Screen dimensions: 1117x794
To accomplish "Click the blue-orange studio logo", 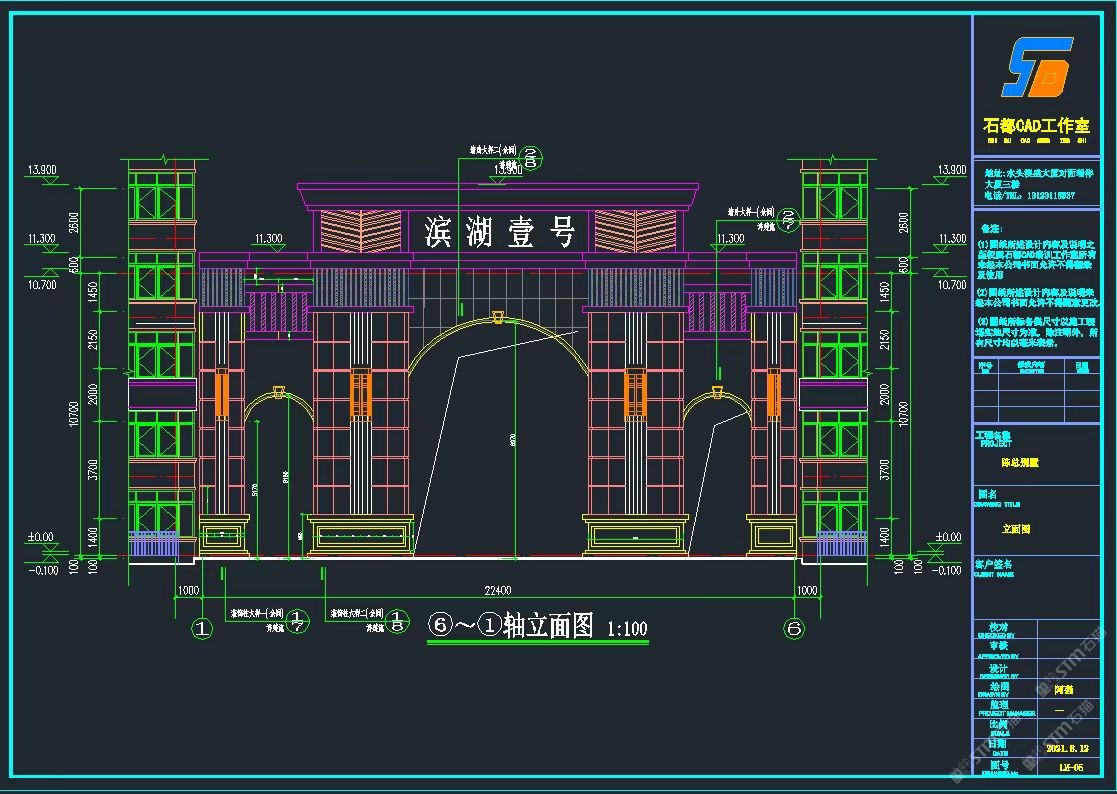I will (x=1037, y=66).
